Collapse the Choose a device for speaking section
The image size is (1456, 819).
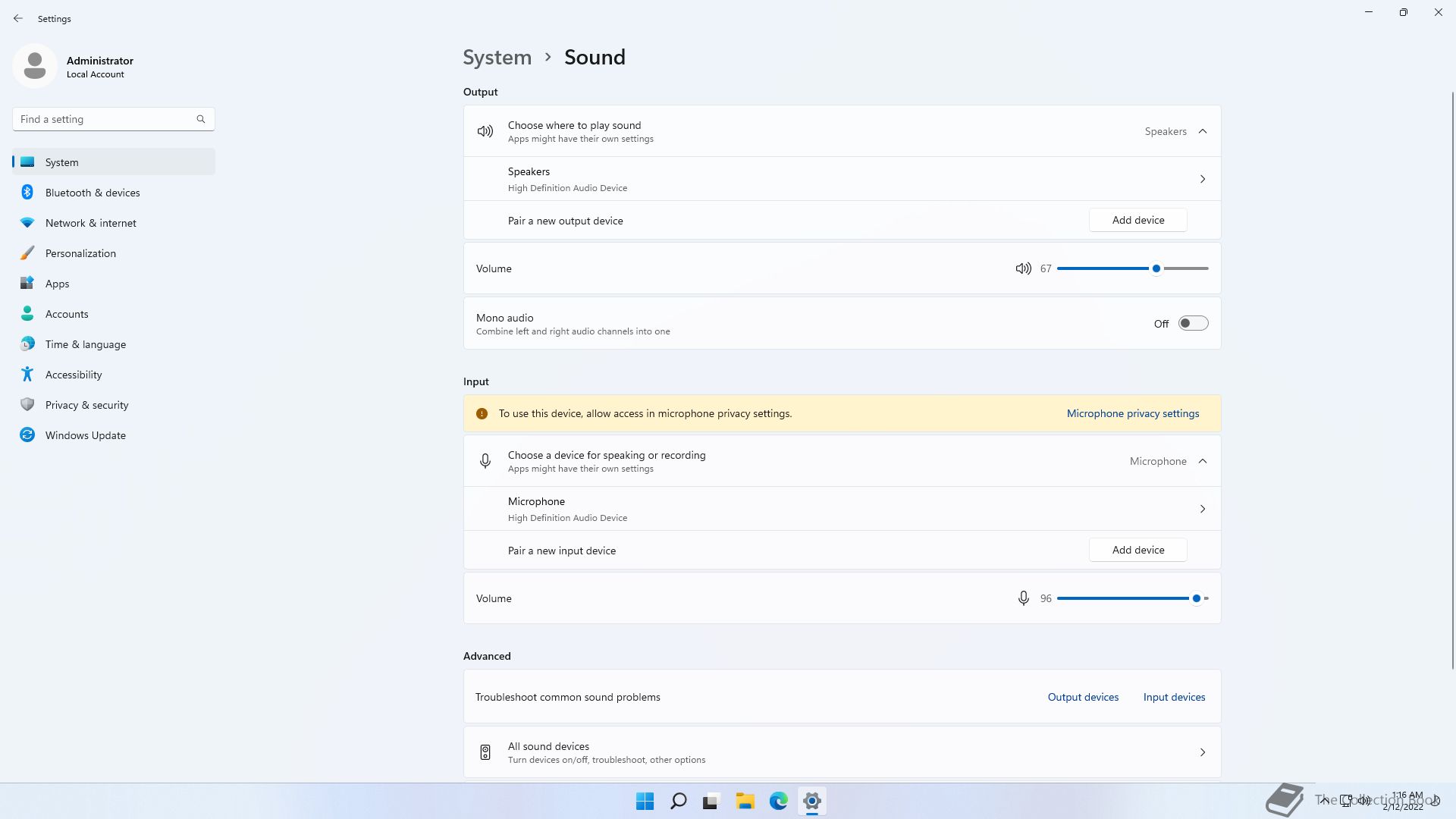[1203, 461]
